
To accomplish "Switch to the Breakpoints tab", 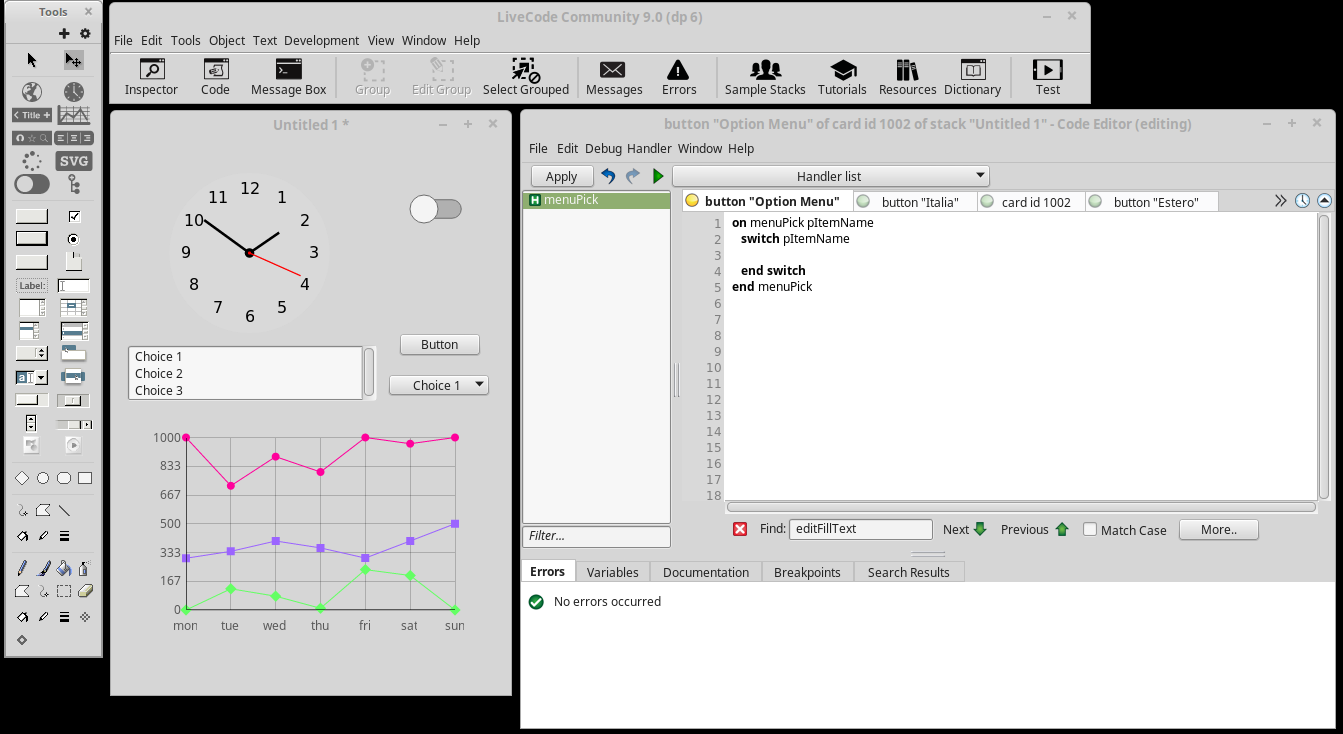I will tap(806, 572).
